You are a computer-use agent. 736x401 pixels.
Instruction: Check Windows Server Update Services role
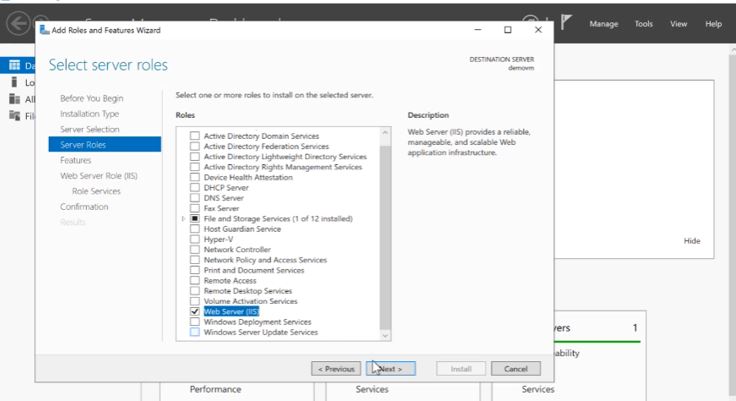[195, 332]
